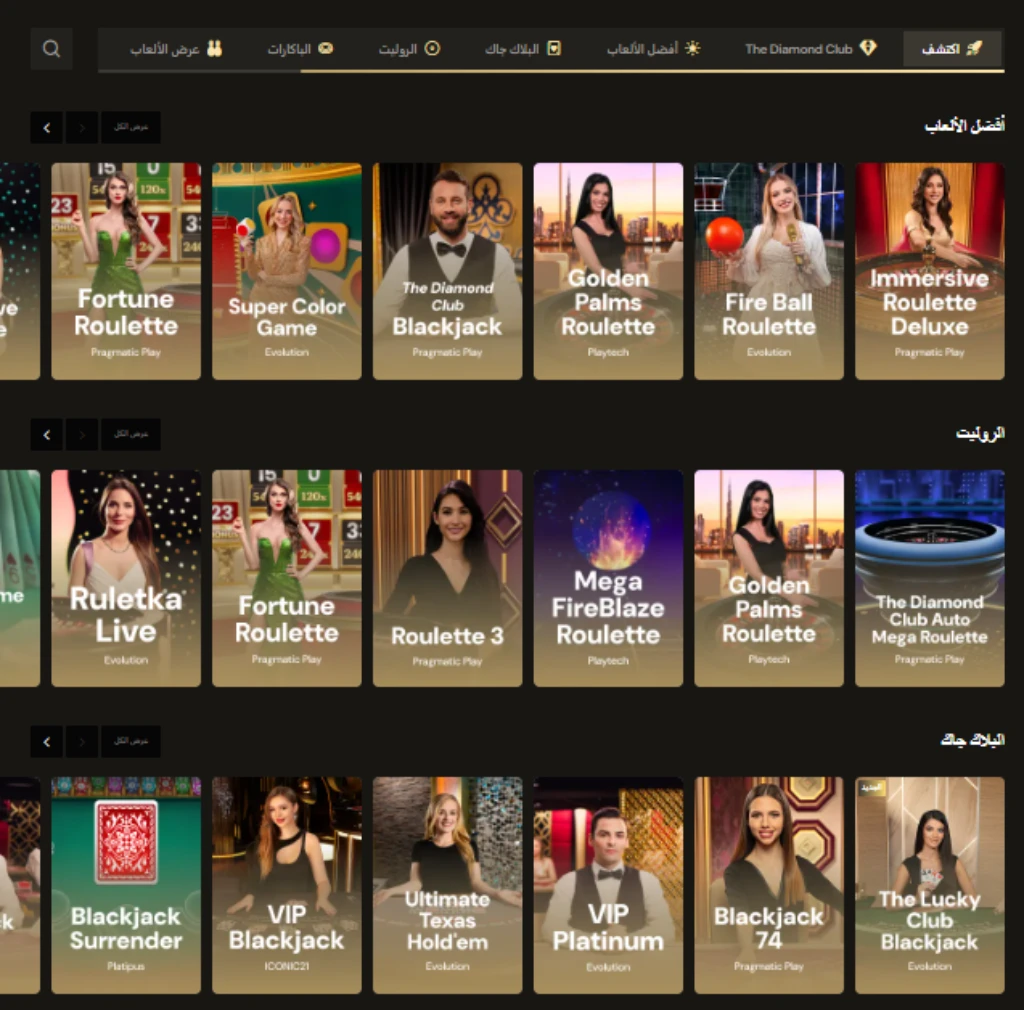This screenshot has width=1024, height=1010.
Task: Select the أفضل الألعاب tab in the navigation bar
Action: coord(654,49)
